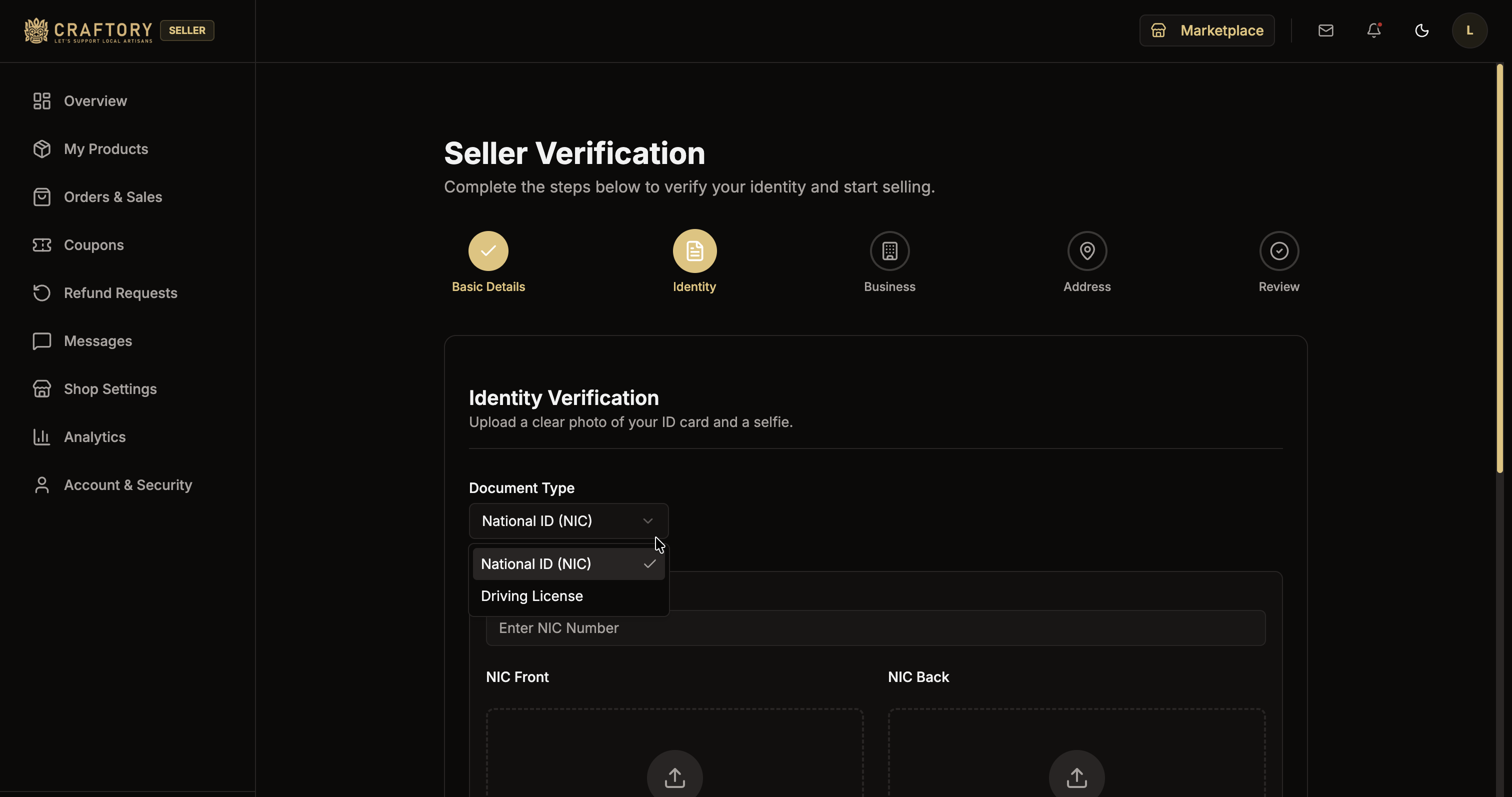
Task: Open Orders & Sales bag icon
Action: [x=41, y=196]
